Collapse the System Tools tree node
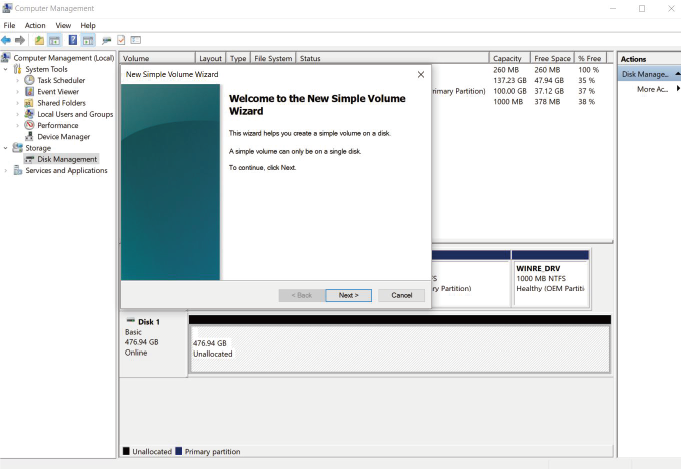Viewport: 682px width, 469px height. (x=6, y=70)
